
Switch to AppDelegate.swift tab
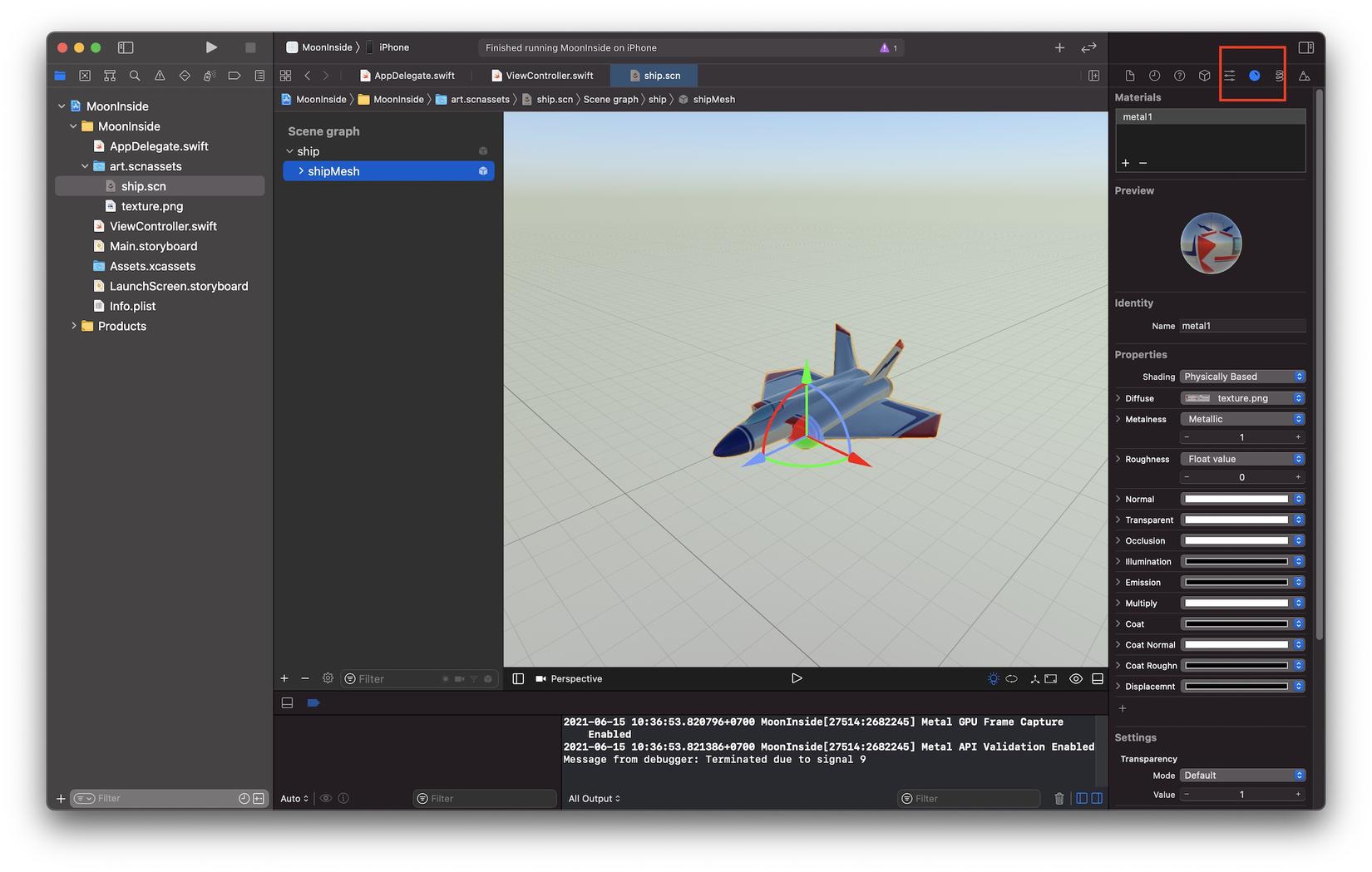[413, 76]
